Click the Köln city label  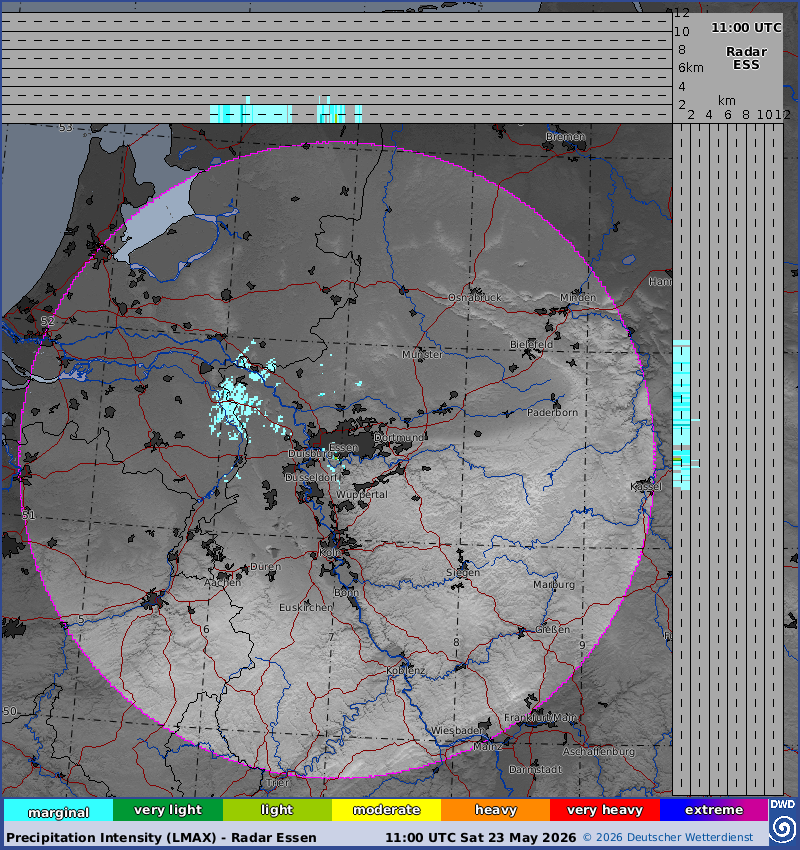click(x=330, y=552)
